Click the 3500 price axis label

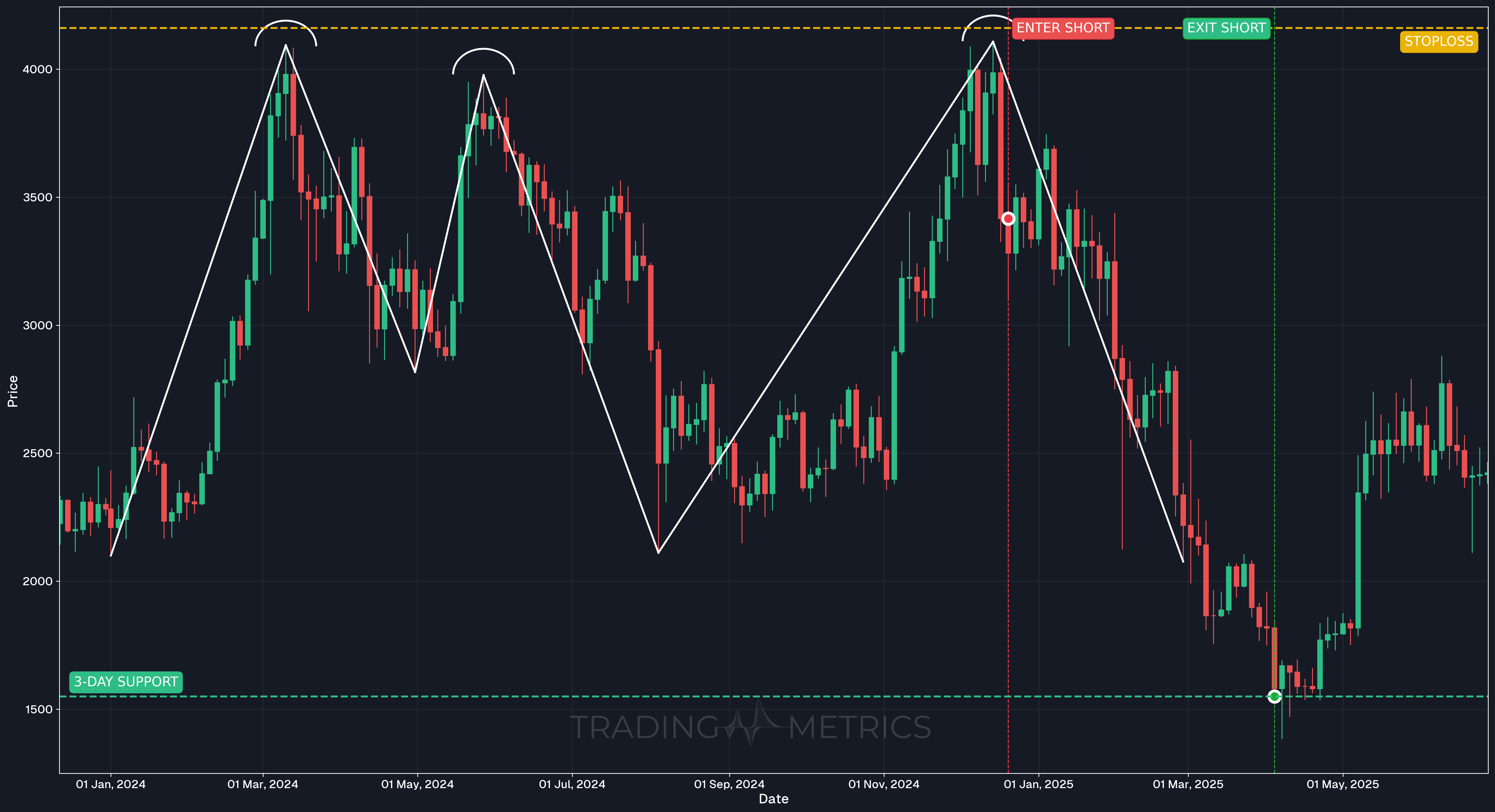tap(37, 197)
